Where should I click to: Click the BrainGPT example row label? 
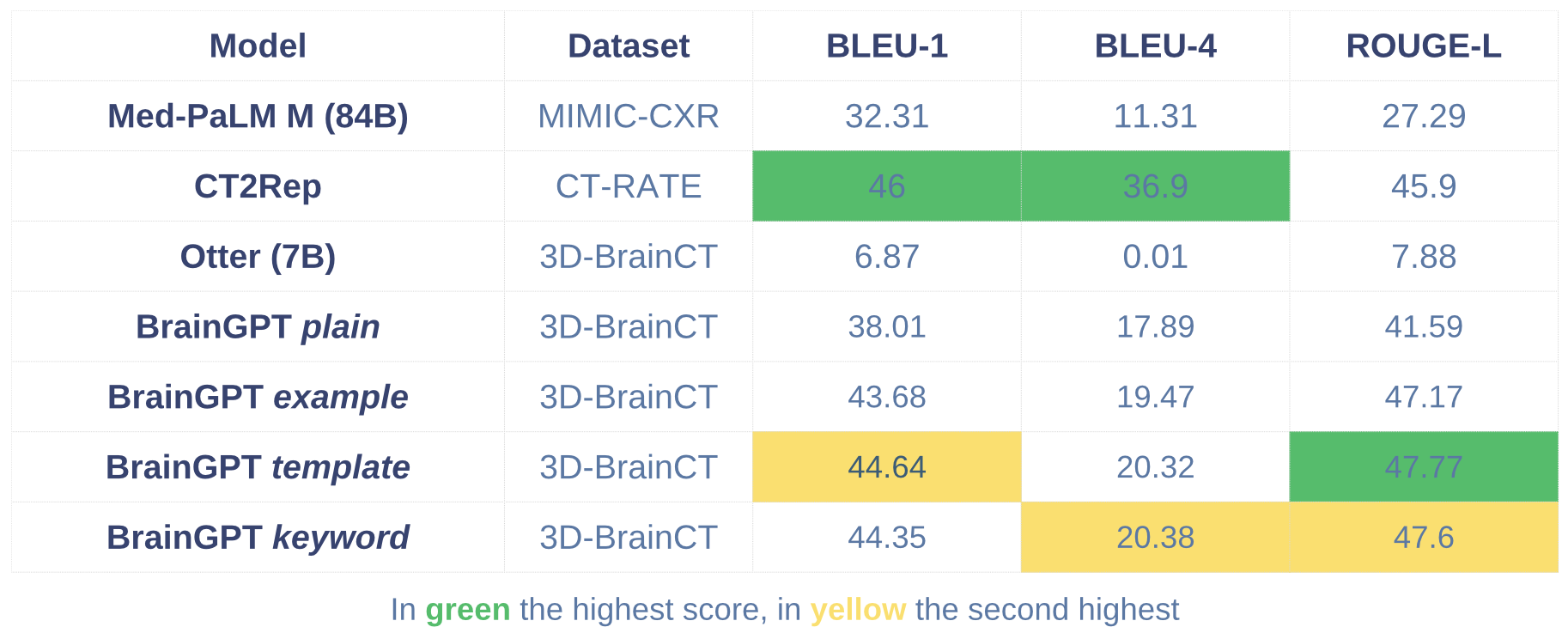coord(258,397)
